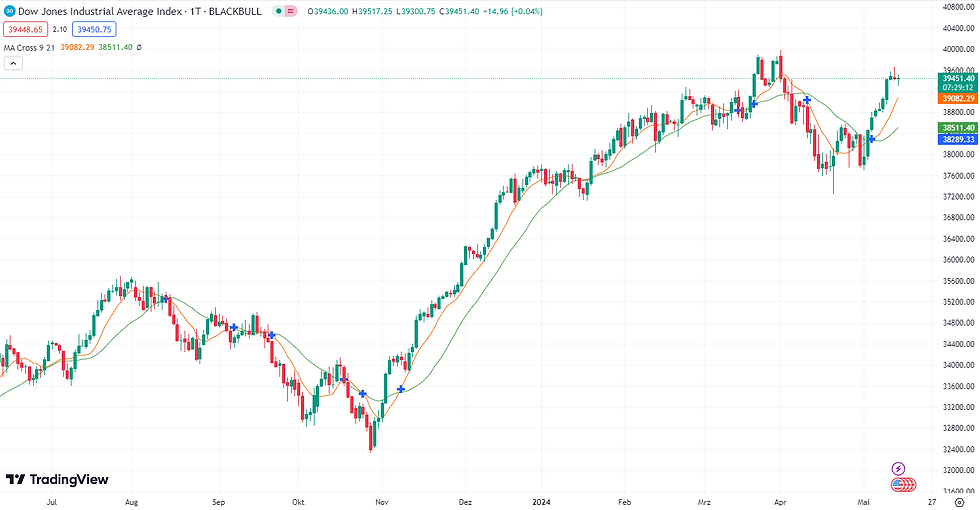This screenshot has width=980, height=510.
Task: Click the 34000.00 price axis label
Action: (958, 365)
